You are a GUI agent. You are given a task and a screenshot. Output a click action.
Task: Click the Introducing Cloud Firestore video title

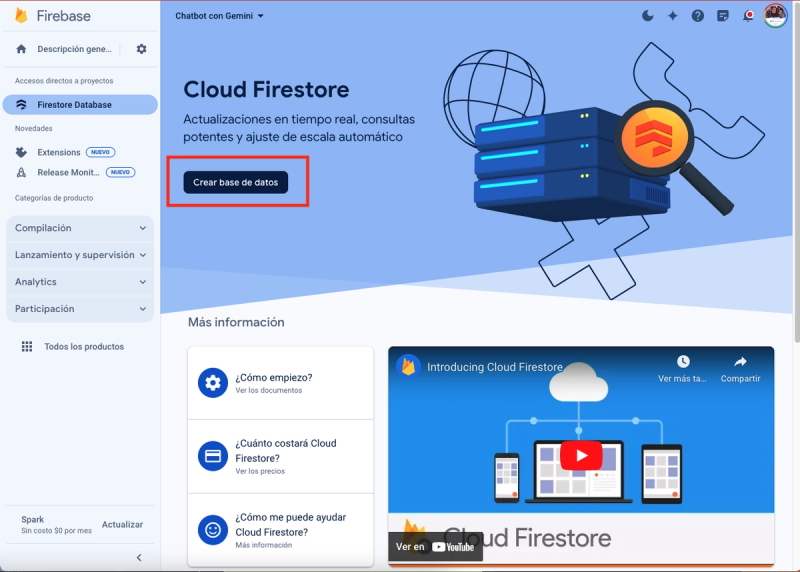(x=494, y=367)
